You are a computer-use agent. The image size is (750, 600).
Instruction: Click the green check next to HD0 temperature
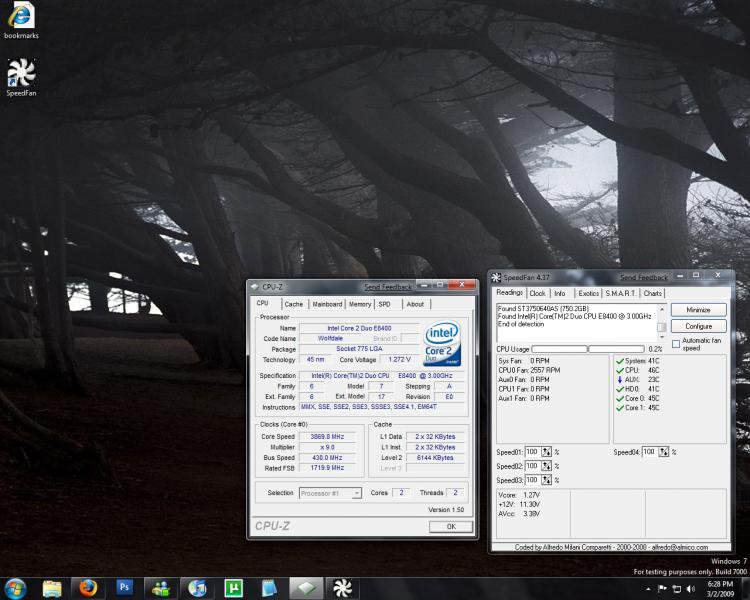pos(619,389)
